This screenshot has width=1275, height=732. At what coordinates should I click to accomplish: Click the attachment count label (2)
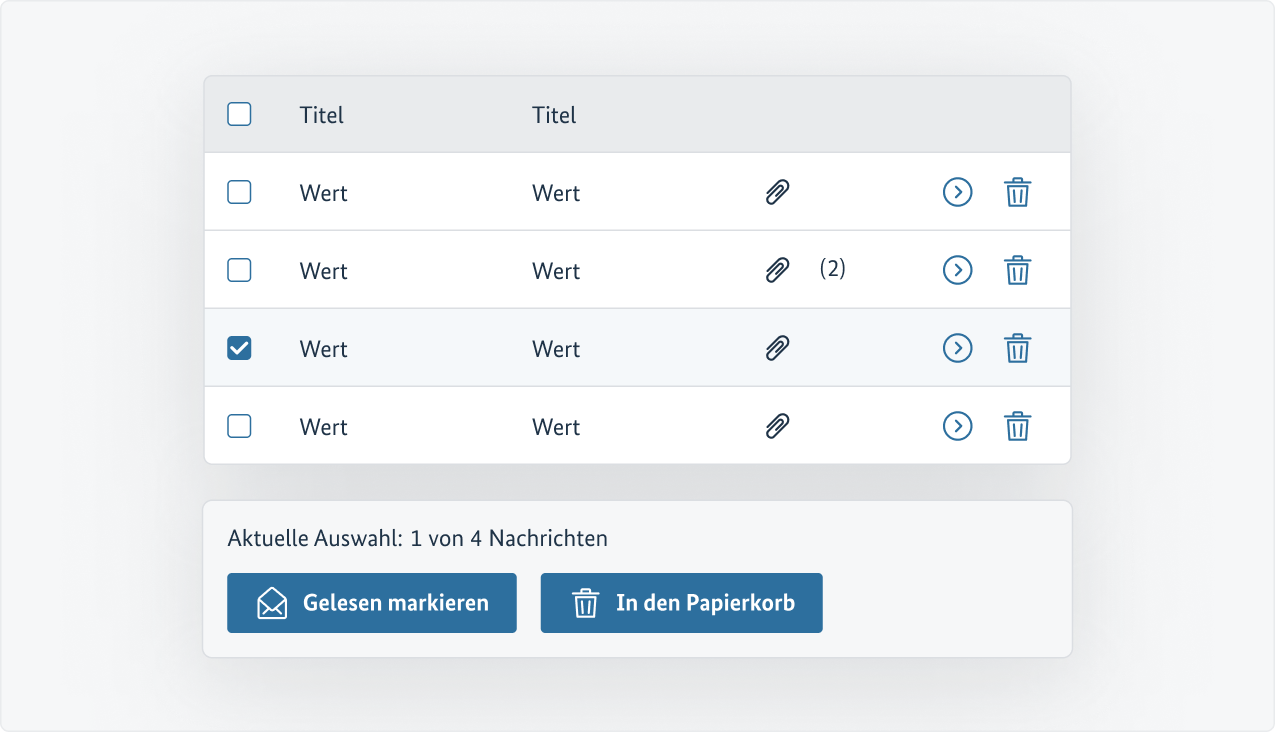833,269
